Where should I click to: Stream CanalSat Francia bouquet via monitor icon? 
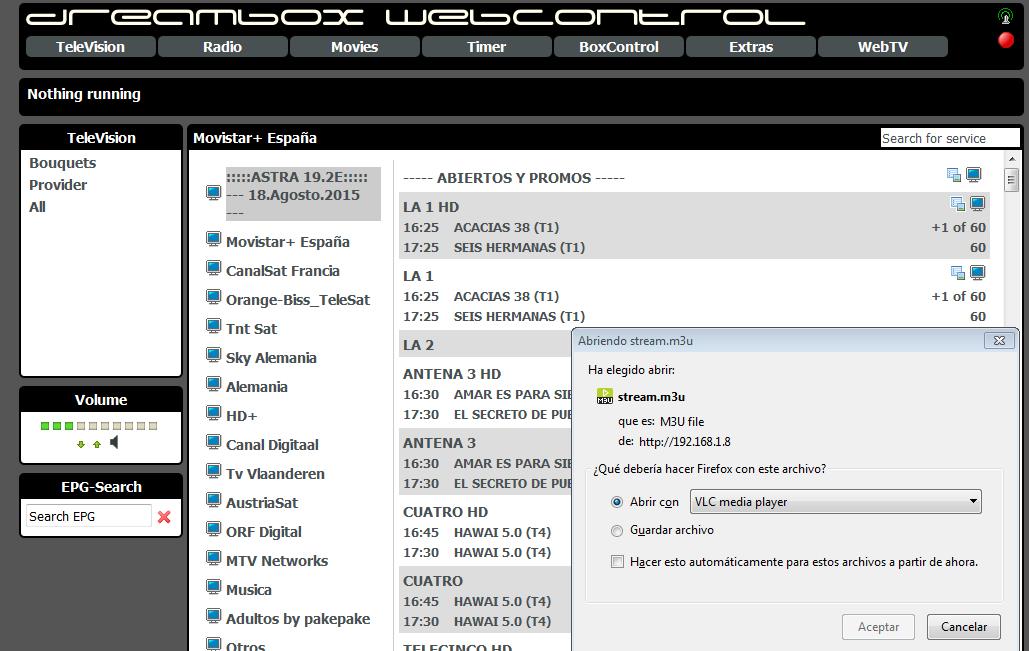click(213, 268)
